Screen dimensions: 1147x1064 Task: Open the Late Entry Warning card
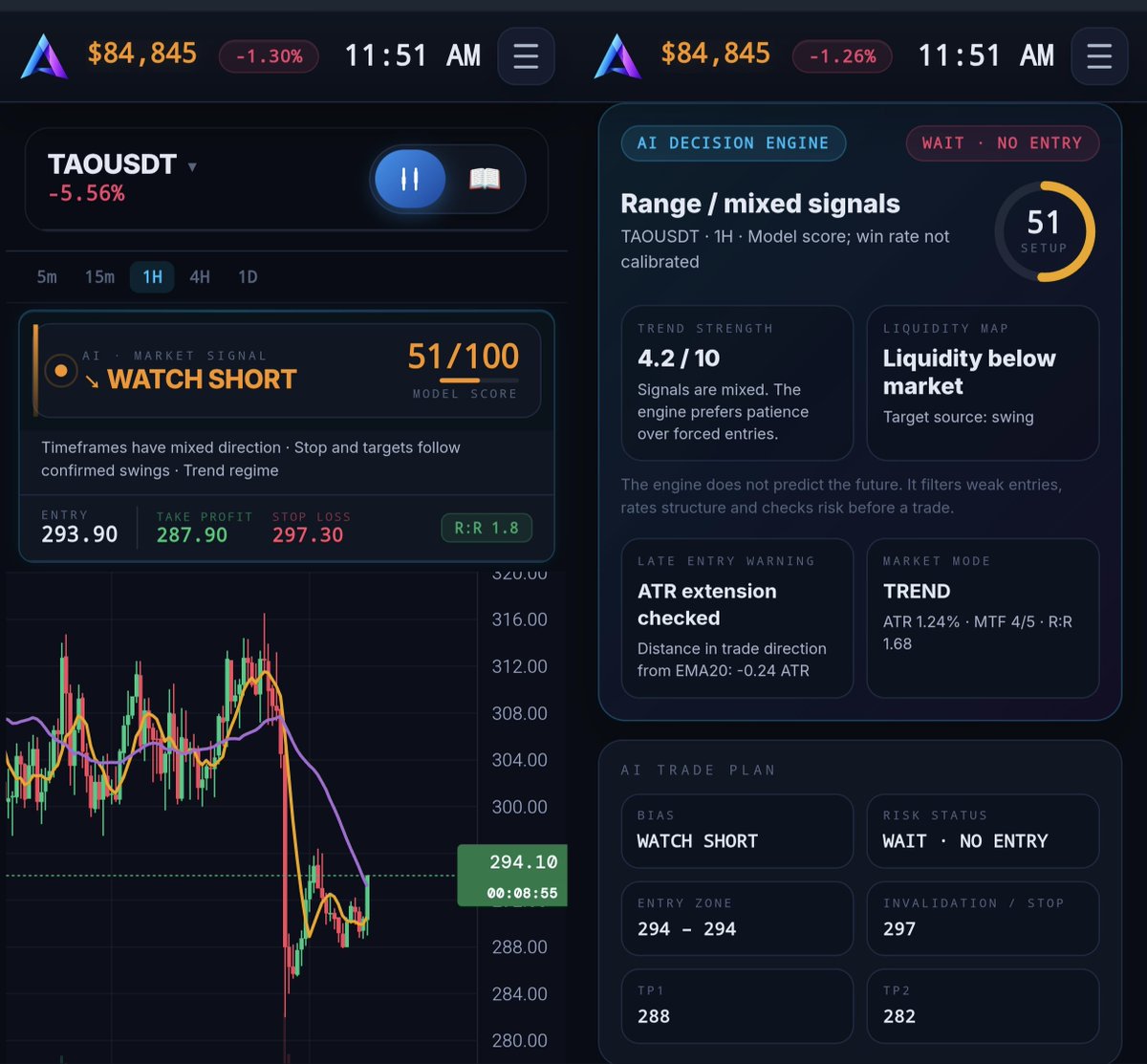click(x=737, y=618)
